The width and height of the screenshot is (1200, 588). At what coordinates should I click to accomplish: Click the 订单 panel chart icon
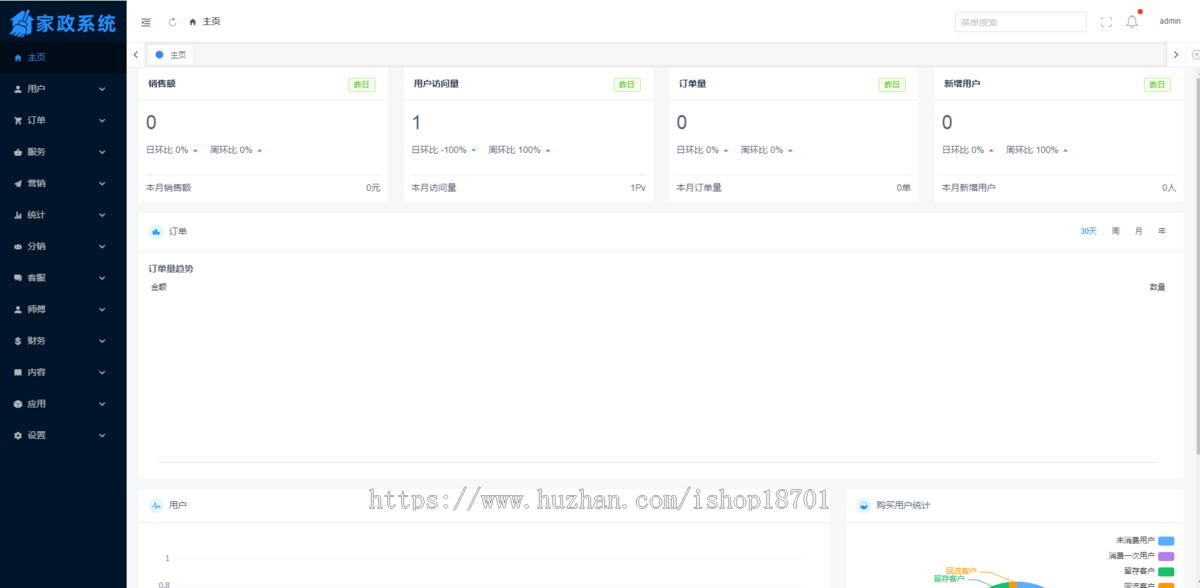click(156, 231)
